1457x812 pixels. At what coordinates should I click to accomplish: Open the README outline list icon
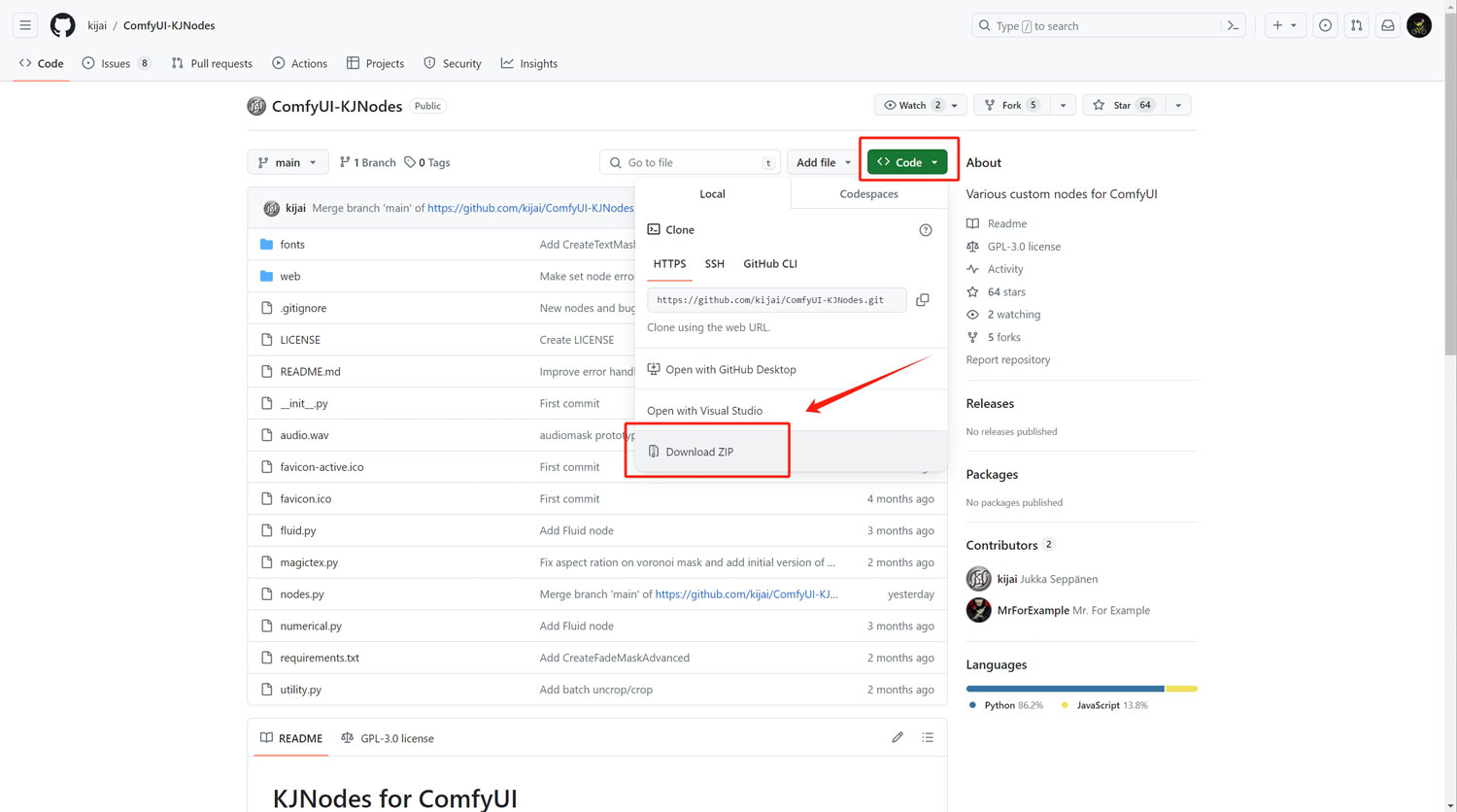click(928, 738)
